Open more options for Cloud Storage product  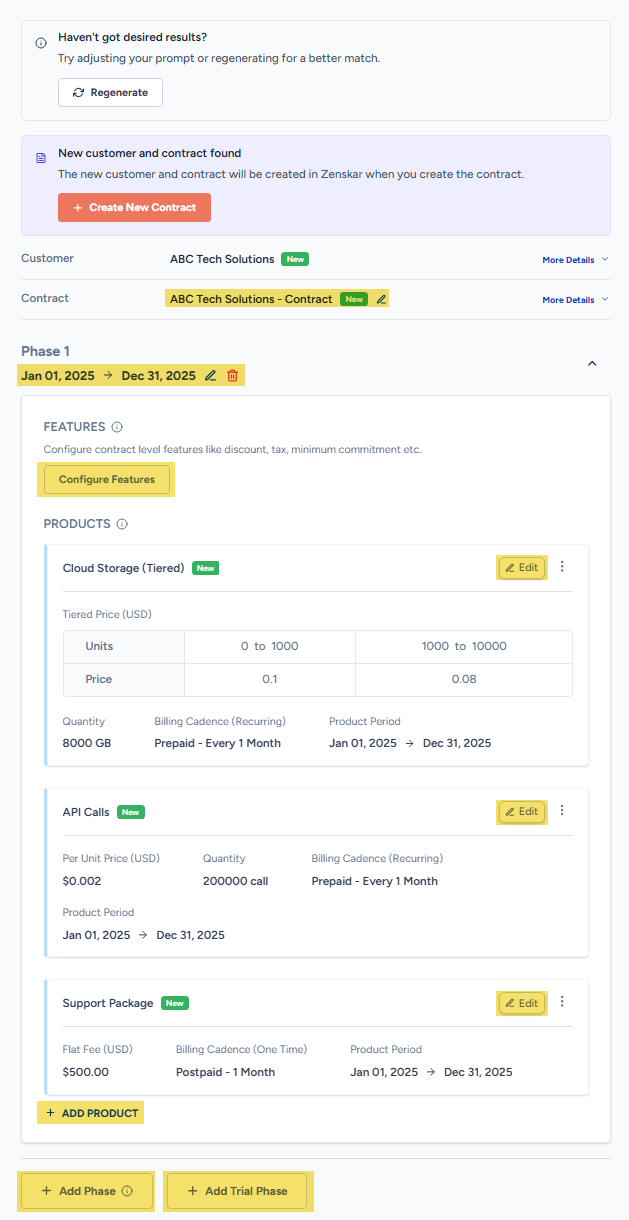coord(562,567)
